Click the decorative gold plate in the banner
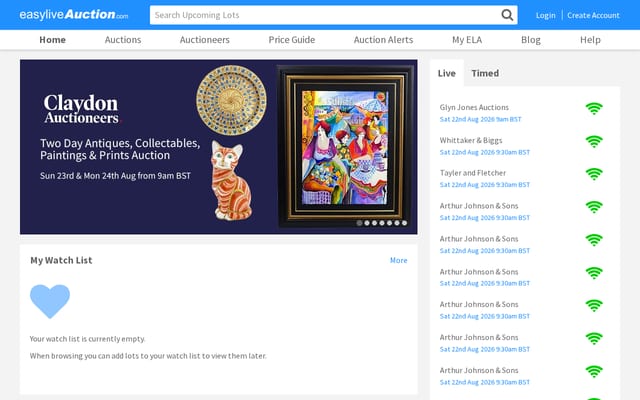640x400 pixels. click(x=231, y=100)
